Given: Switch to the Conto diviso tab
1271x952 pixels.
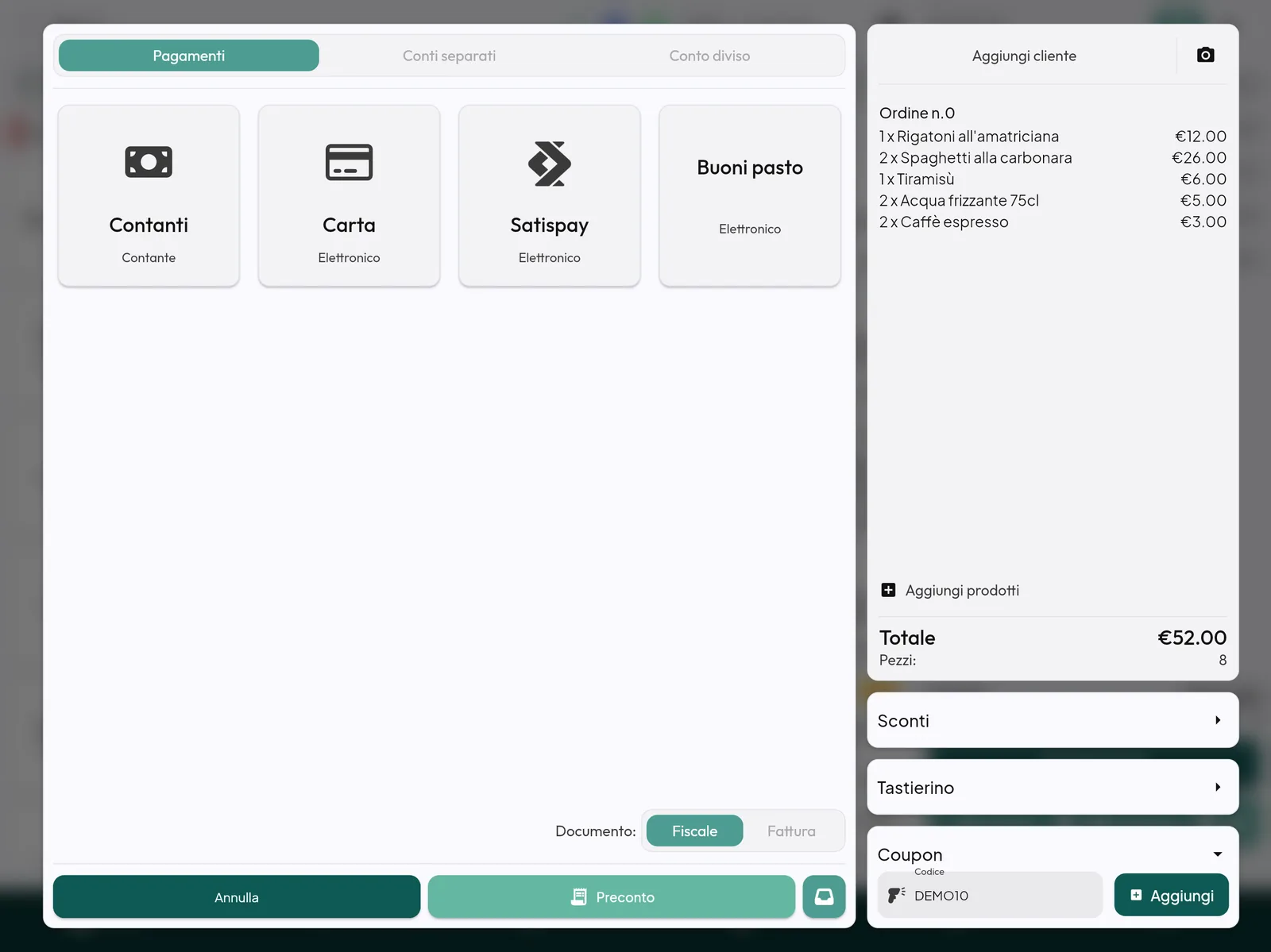Looking at the screenshot, I should 709,56.
